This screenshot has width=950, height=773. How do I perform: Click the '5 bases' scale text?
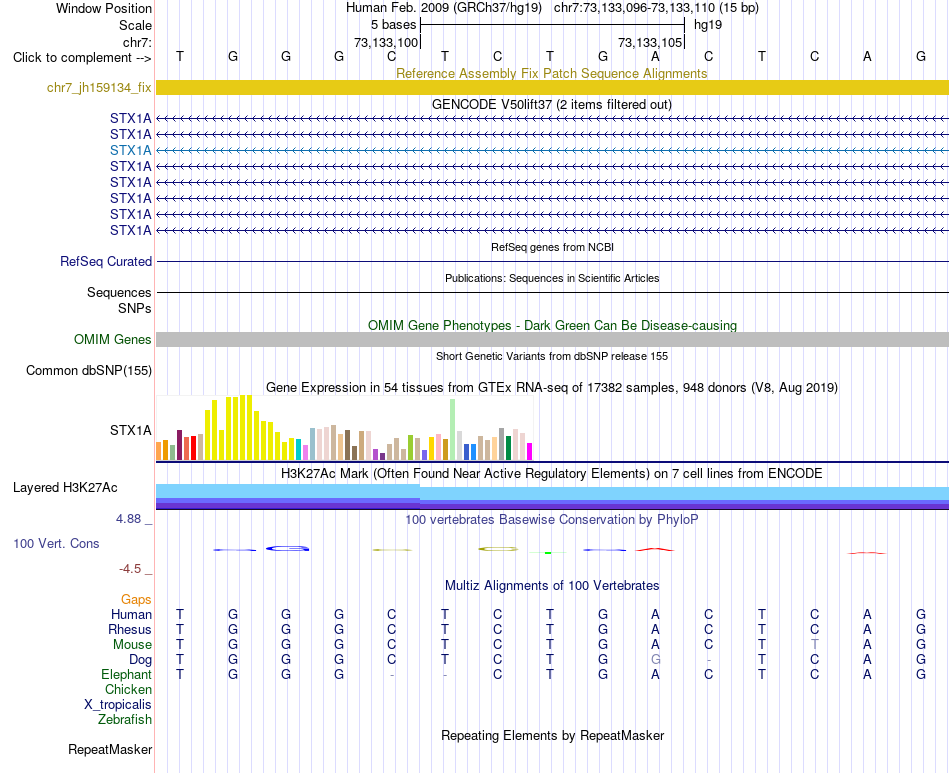coord(393,25)
